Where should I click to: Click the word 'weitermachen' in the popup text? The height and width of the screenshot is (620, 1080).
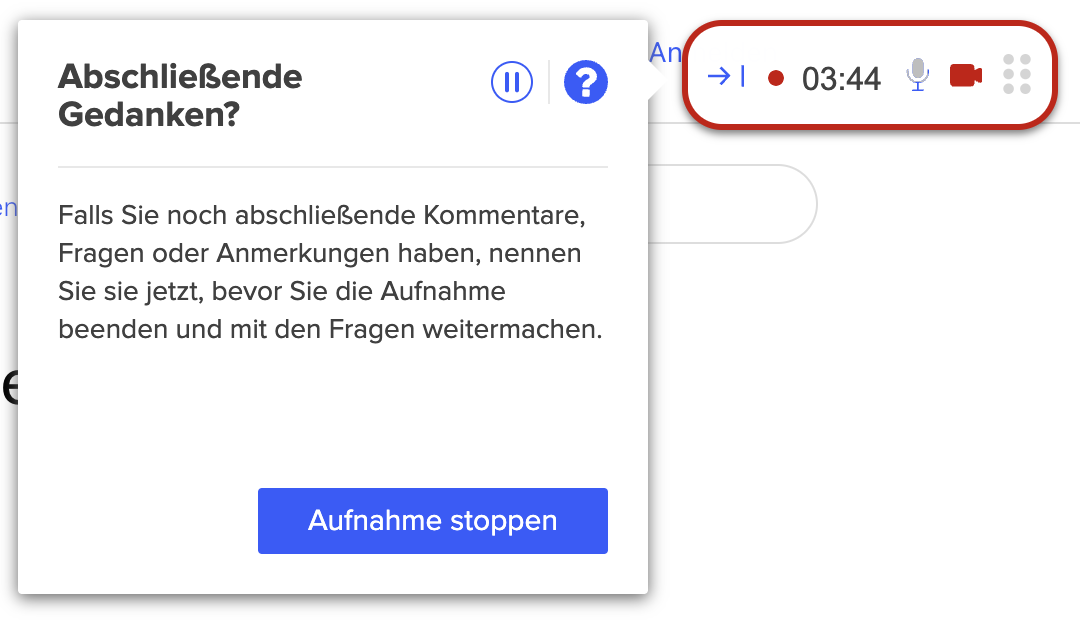point(512,329)
